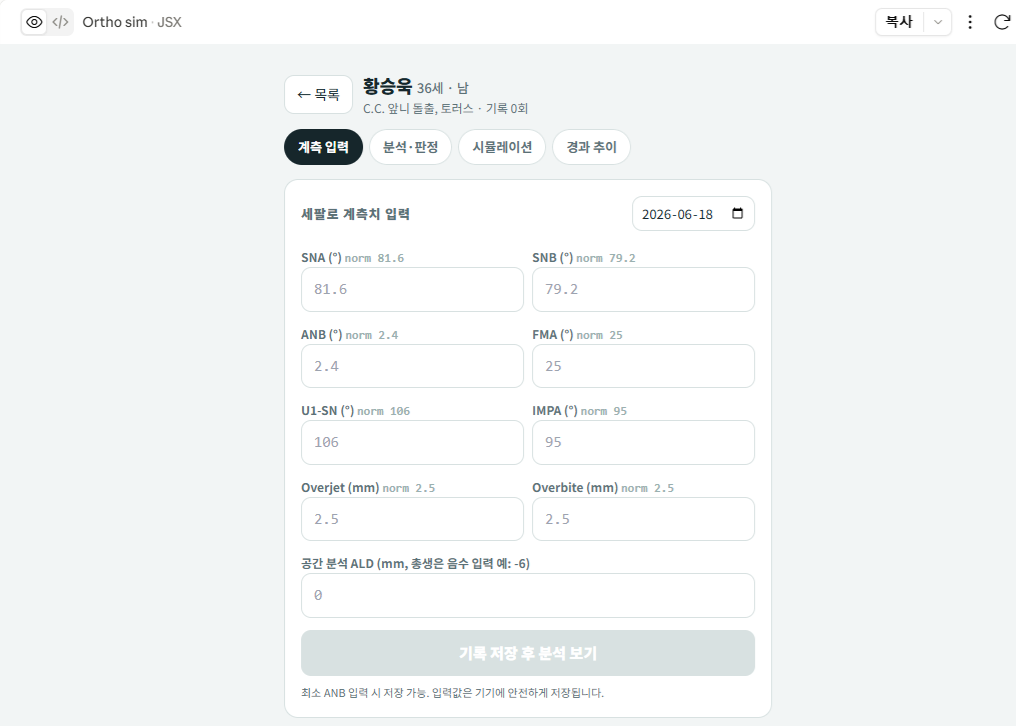The height and width of the screenshot is (726, 1016).
Task: Select the FMA input field
Action: pos(643,366)
